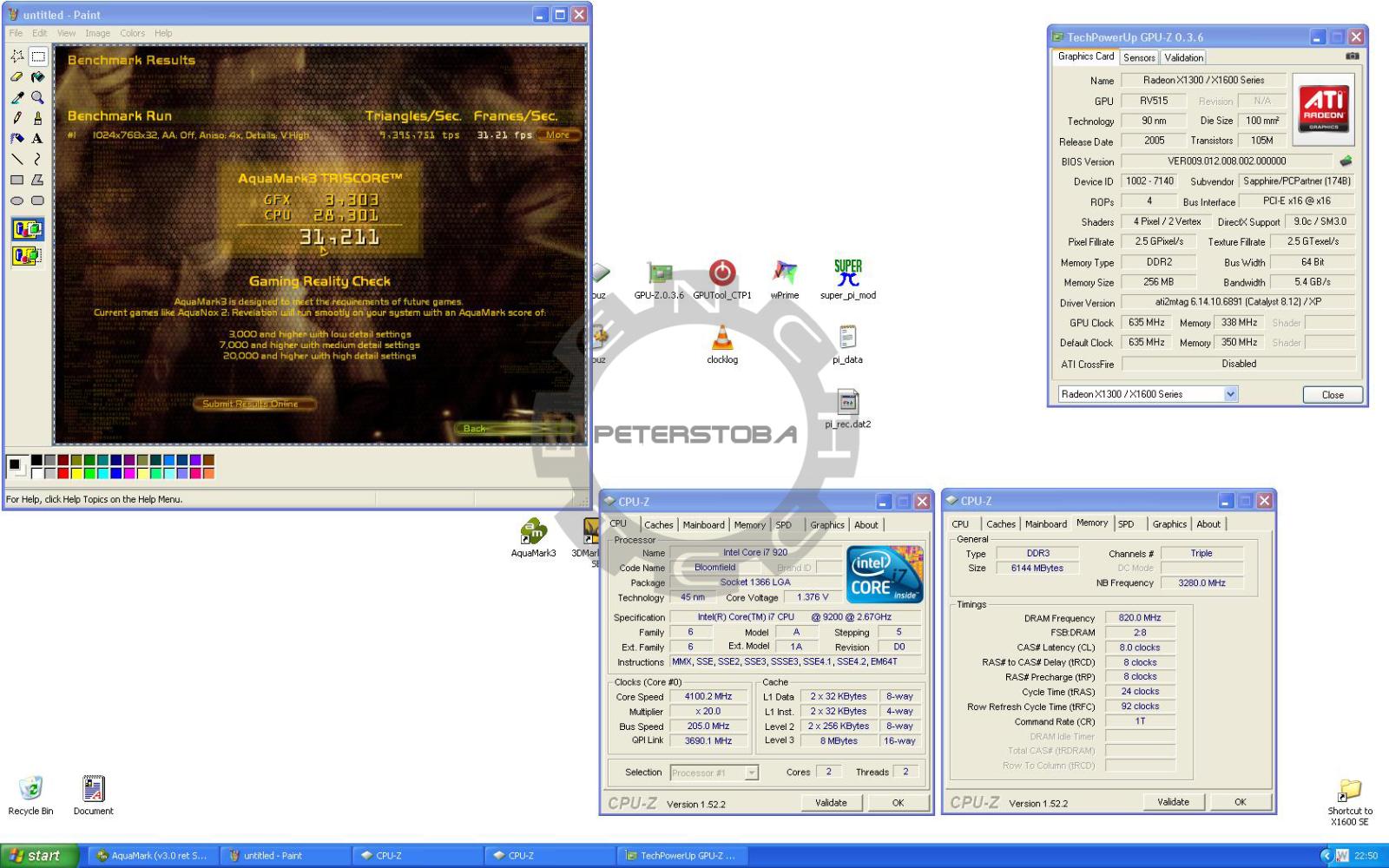Pick the yellow swatch in Paint palette
Screen dimensions: 1389x868
click(76, 473)
